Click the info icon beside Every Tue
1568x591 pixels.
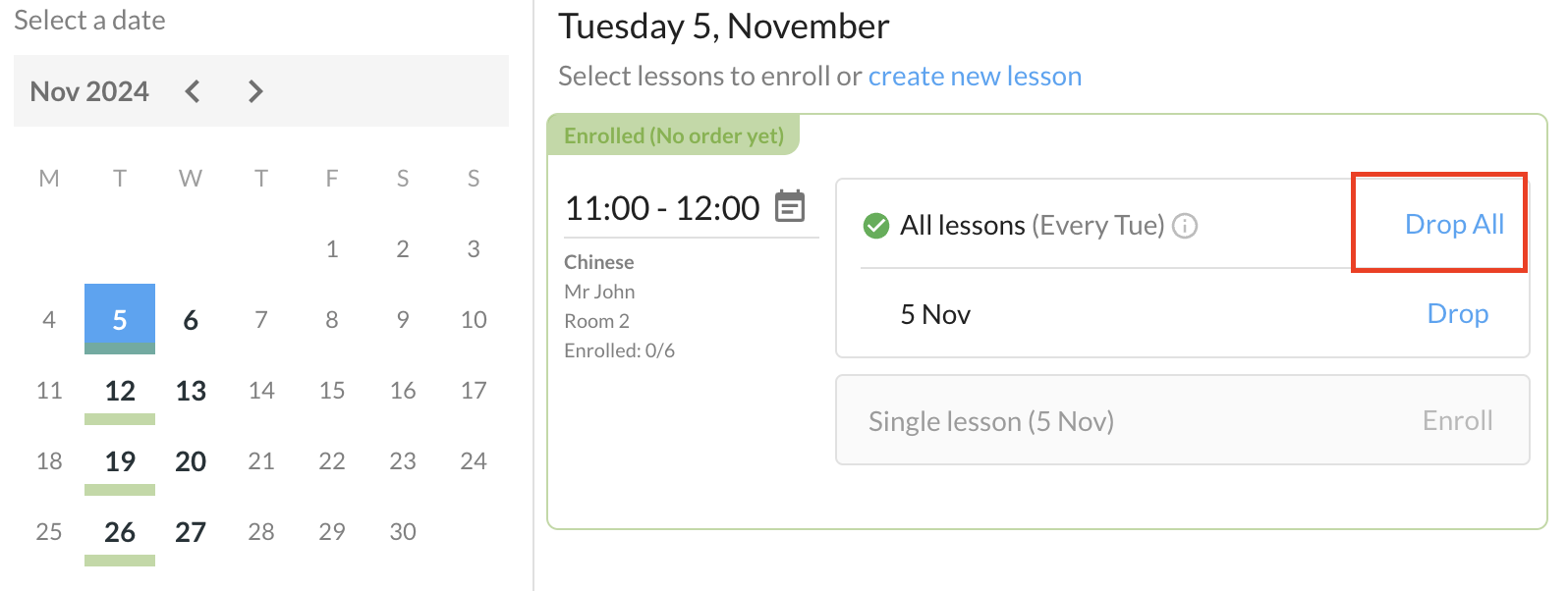pos(1186,226)
